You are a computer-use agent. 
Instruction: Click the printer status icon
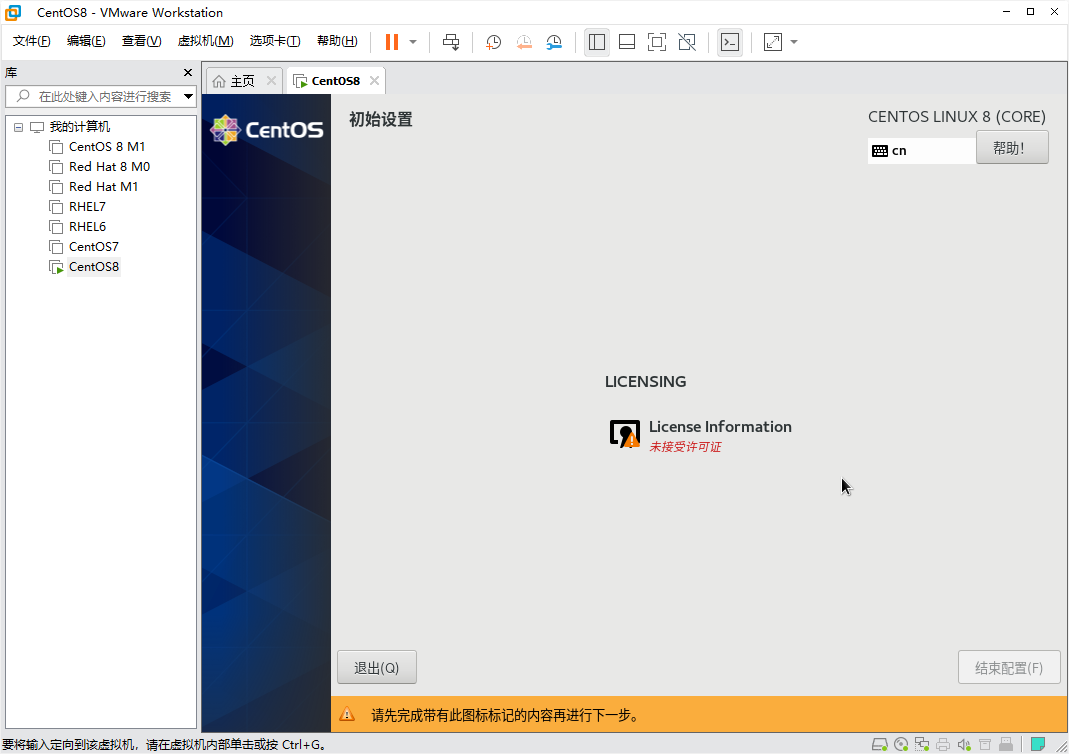click(943, 744)
